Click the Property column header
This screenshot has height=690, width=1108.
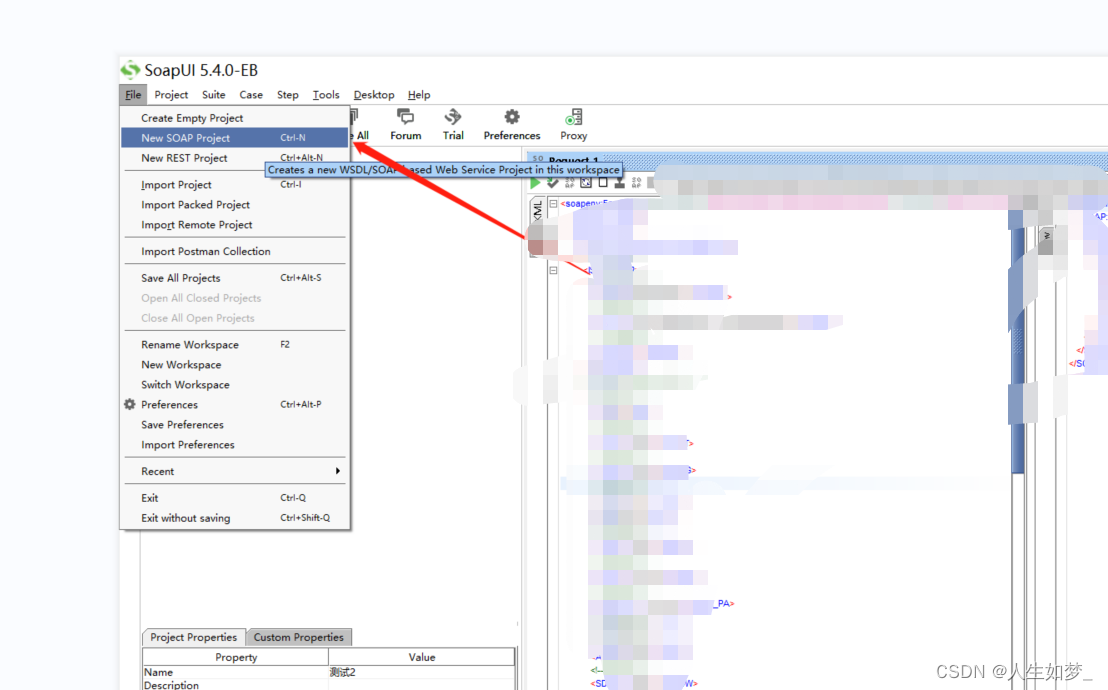[x=235, y=657]
